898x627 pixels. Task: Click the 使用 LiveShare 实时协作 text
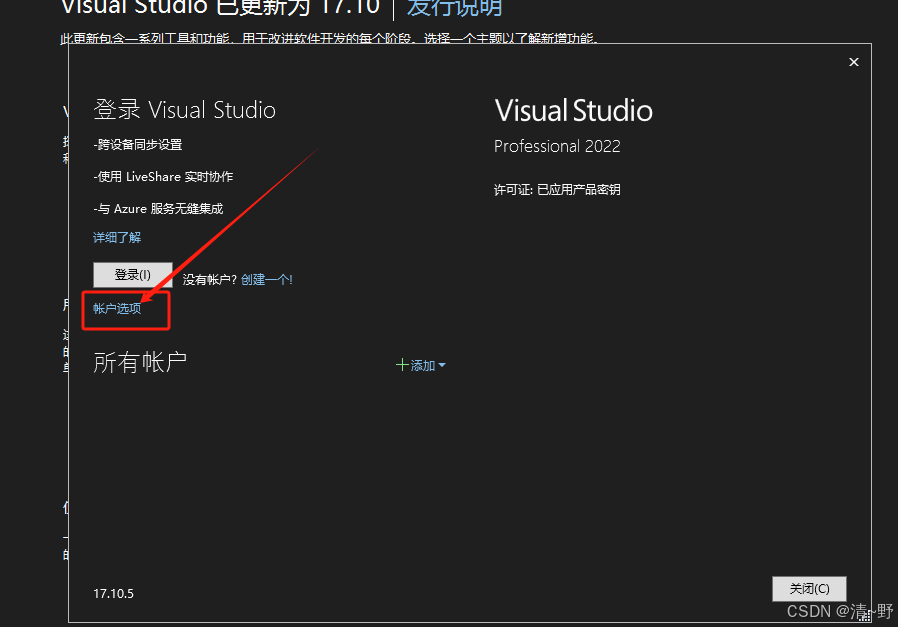tap(163, 177)
